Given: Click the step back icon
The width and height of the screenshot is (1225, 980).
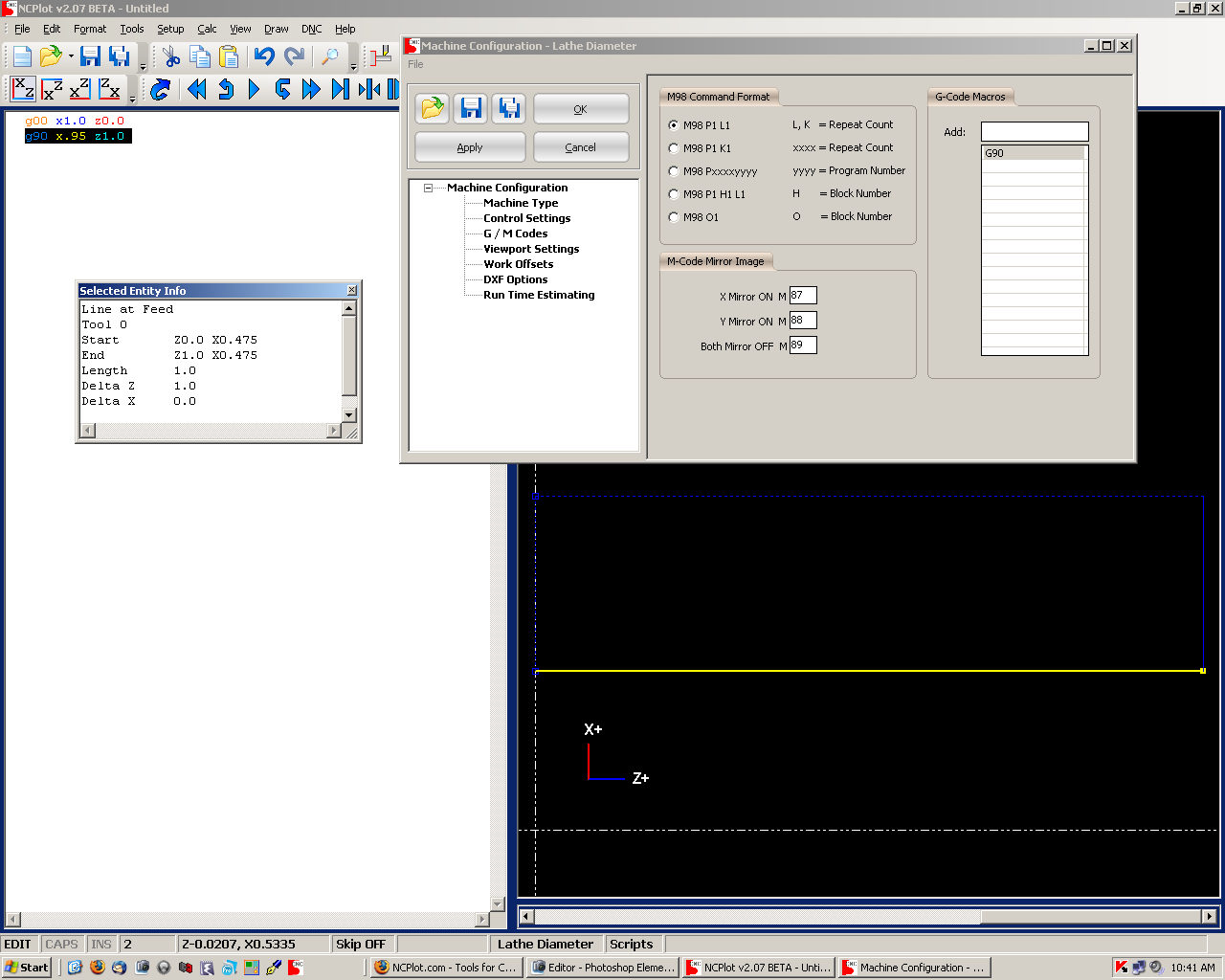Looking at the screenshot, I should 226,89.
